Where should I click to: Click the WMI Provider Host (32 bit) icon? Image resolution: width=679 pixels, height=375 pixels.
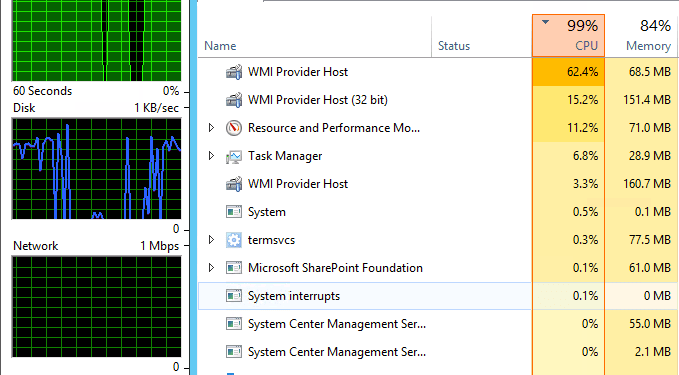[x=234, y=100]
